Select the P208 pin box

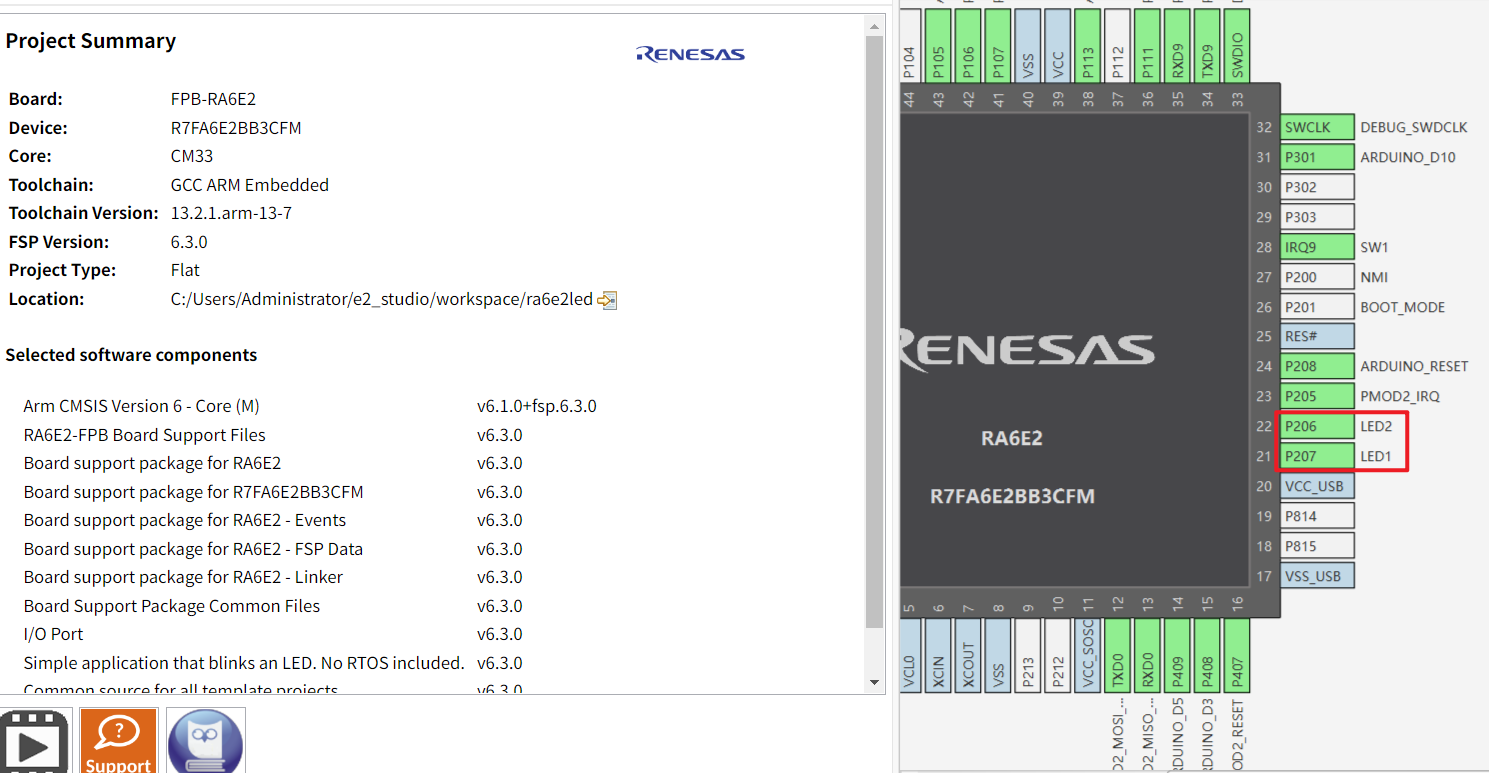[1317, 367]
